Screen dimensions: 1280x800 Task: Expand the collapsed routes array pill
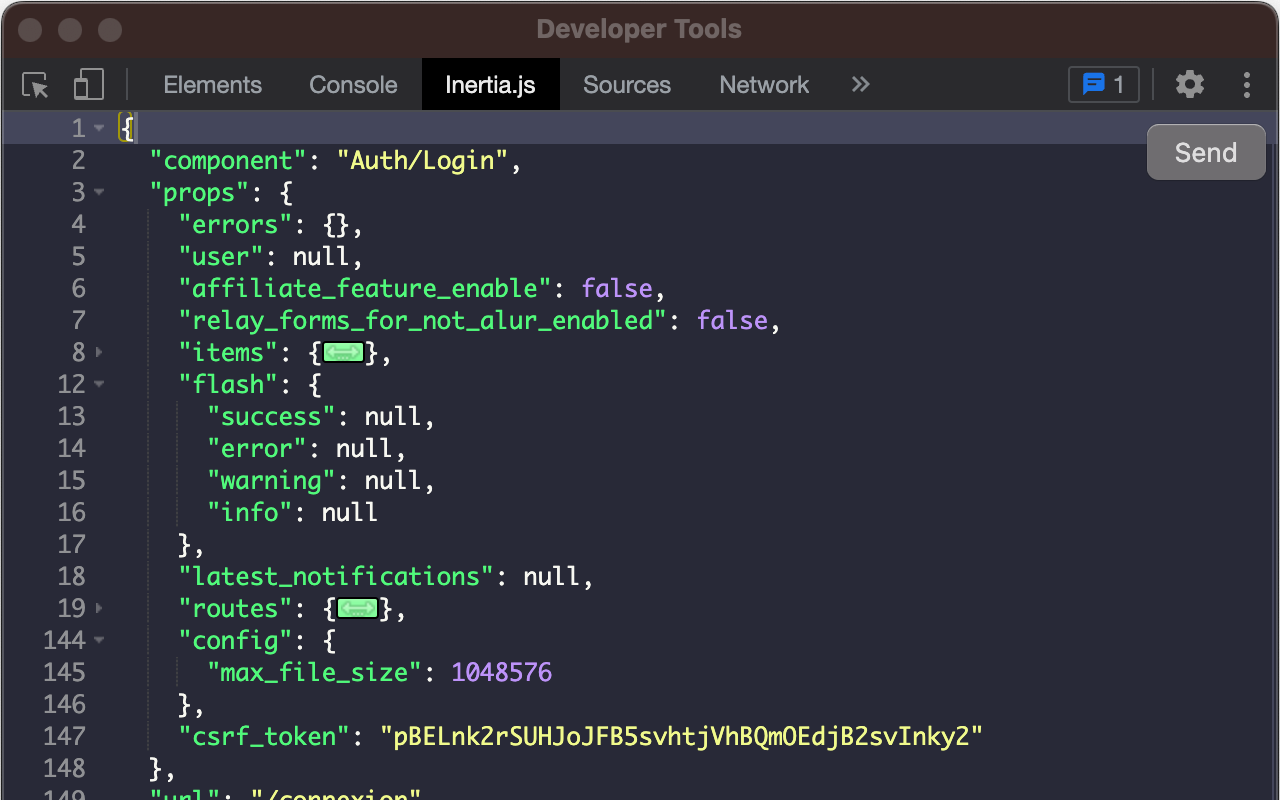357,608
